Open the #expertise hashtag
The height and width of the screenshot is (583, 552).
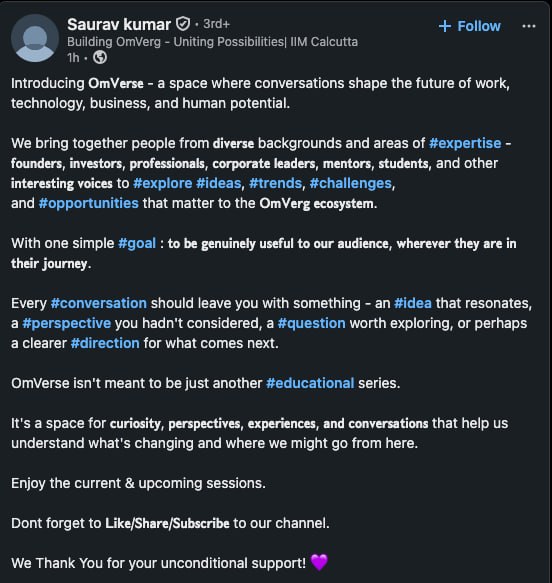coord(465,143)
